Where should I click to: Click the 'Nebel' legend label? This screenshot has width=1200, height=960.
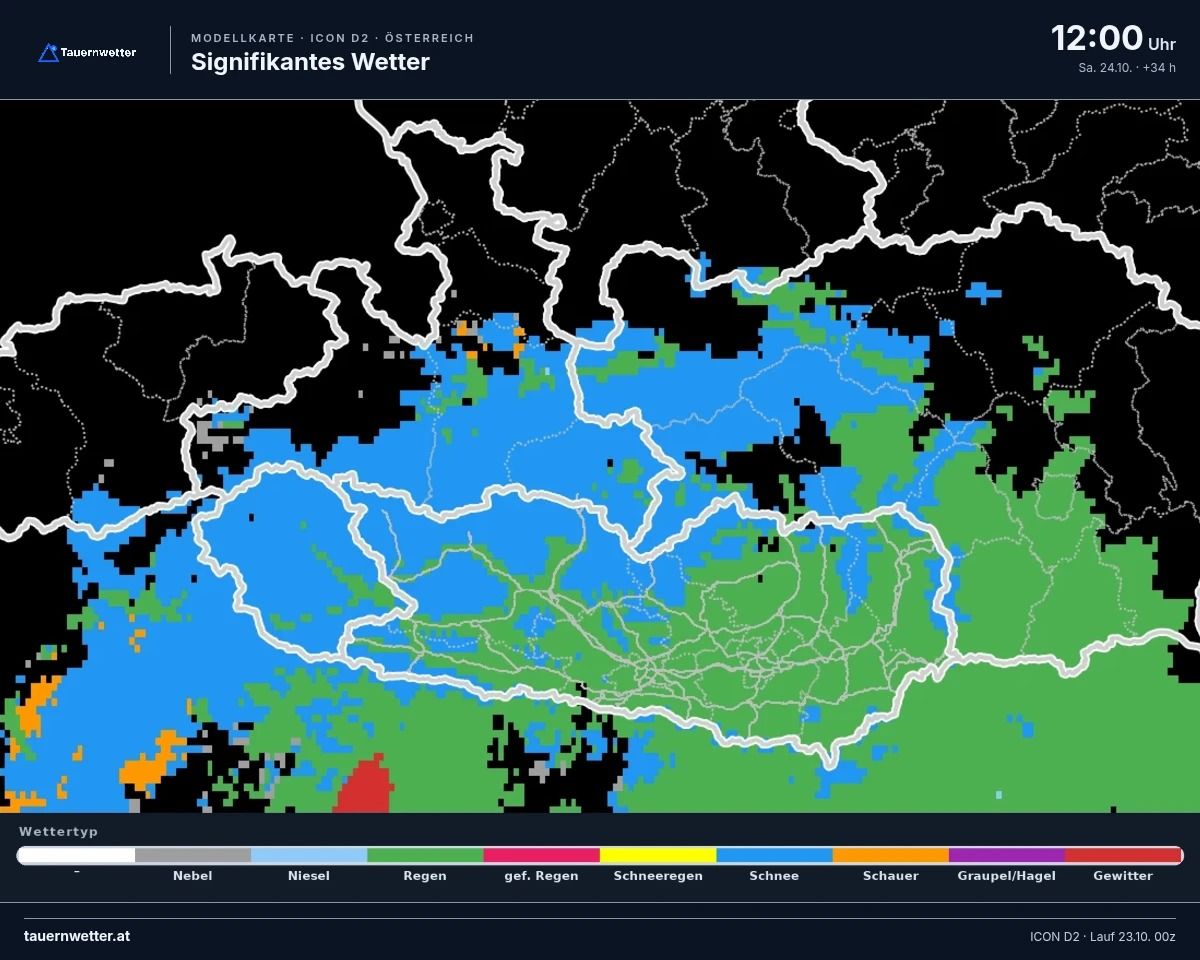193,876
